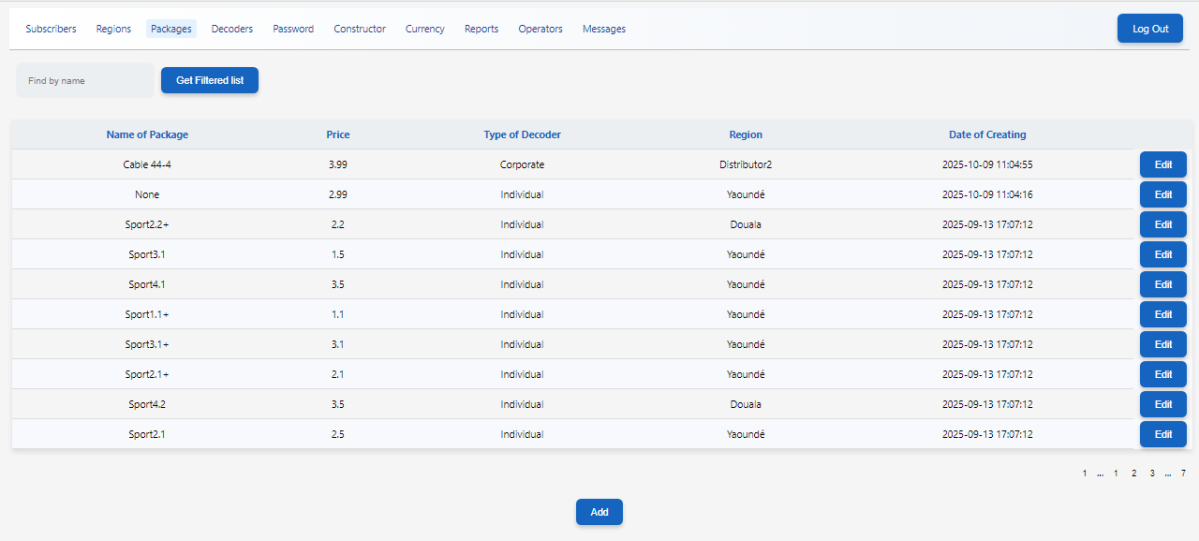
Task: Edit the Sport2.1 package entry
Action: point(1162,435)
